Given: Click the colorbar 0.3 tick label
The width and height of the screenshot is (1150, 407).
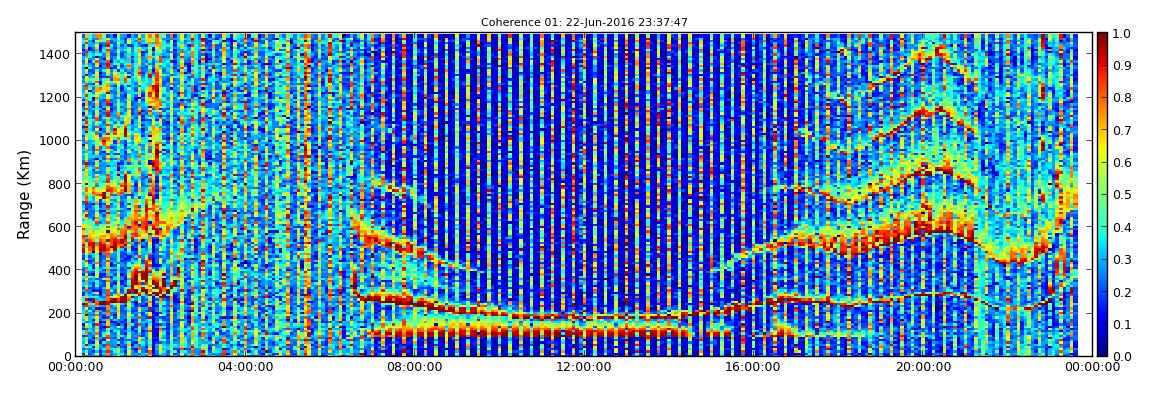Looking at the screenshot, I should 1121,259.
